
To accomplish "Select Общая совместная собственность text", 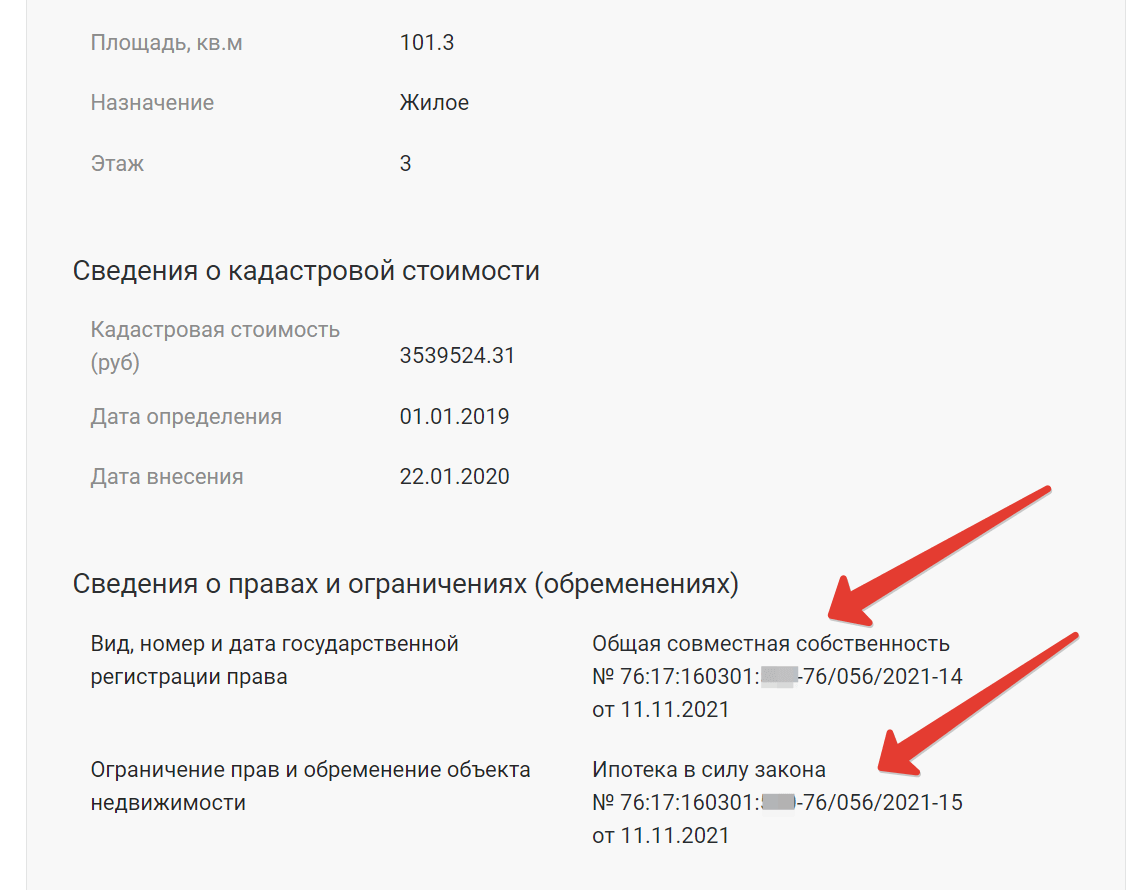I will click(x=771, y=644).
